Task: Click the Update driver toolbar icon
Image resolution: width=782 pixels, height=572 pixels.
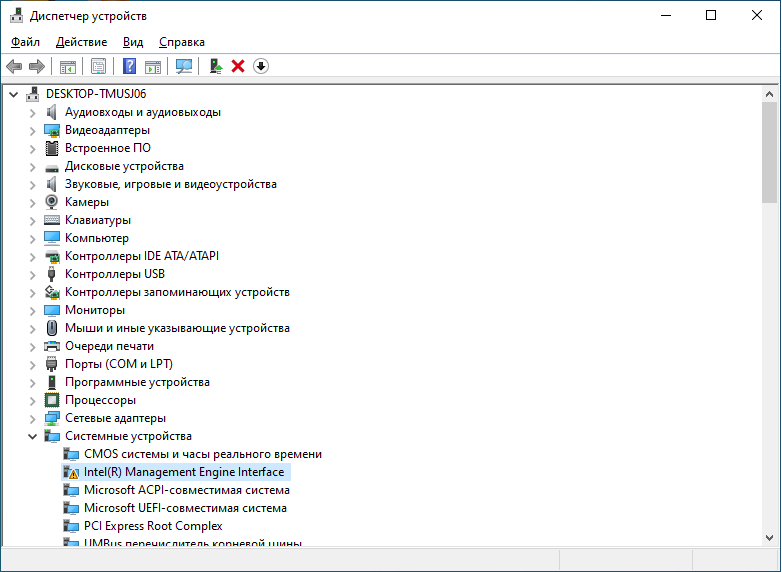Action: coord(215,66)
